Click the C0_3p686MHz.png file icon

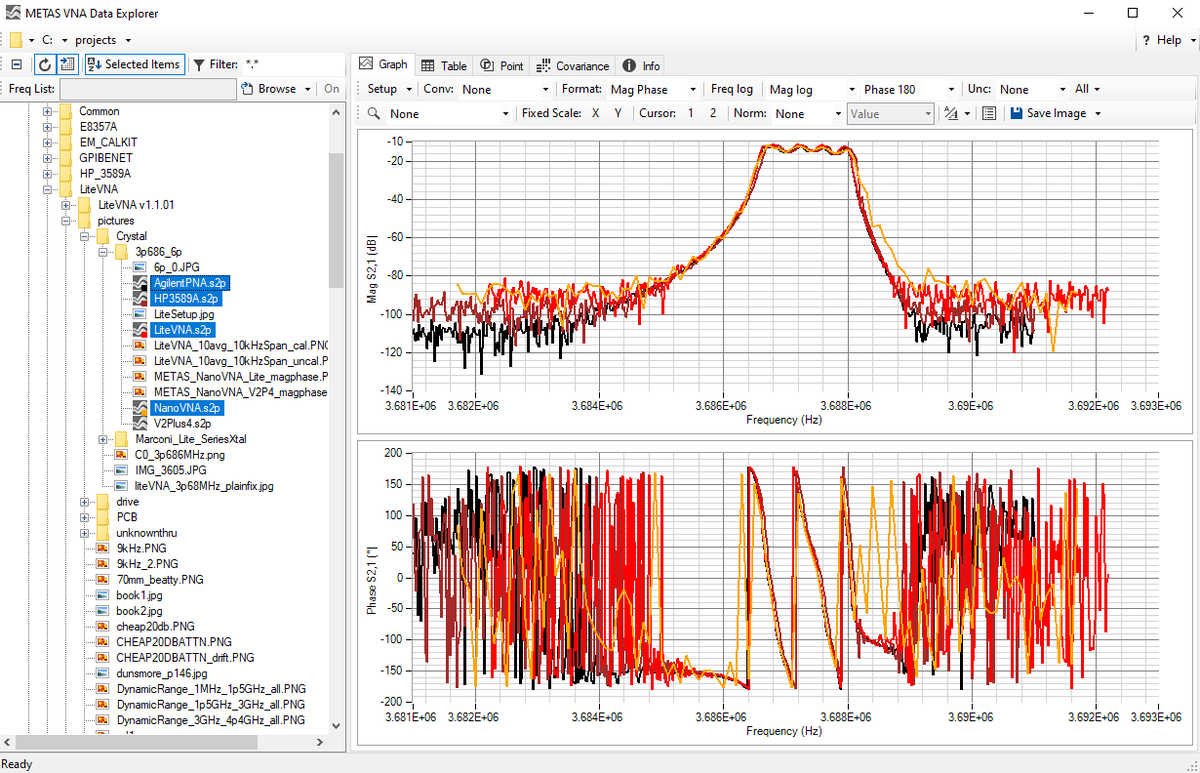[x=122, y=455]
